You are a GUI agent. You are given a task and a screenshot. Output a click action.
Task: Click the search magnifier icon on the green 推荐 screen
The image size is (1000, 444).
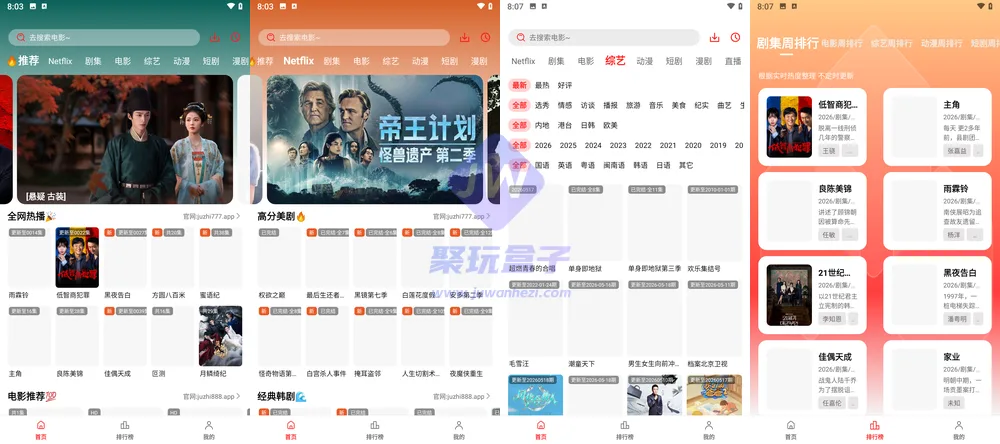(x=20, y=38)
